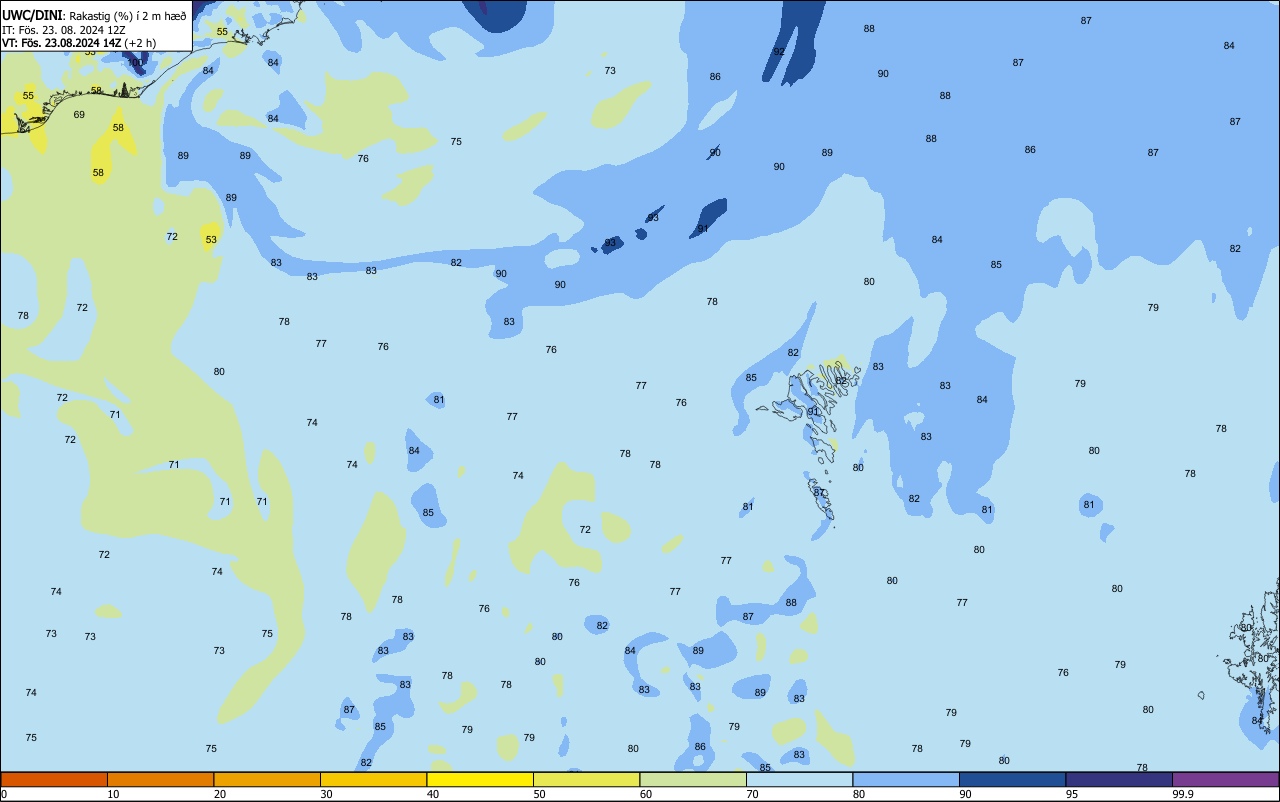Click the '0' legend scale label
Image resolution: width=1280 pixels, height=802 pixels.
(x=4, y=794)
